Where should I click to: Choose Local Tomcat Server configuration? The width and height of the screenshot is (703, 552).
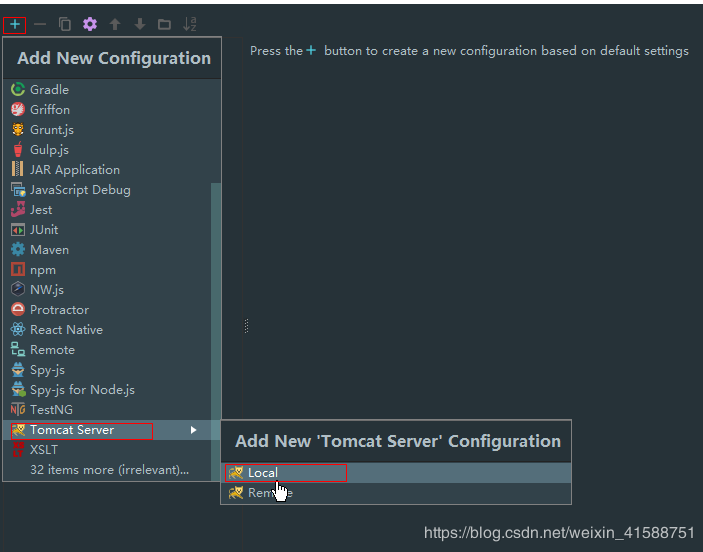(x=396, y=473)
